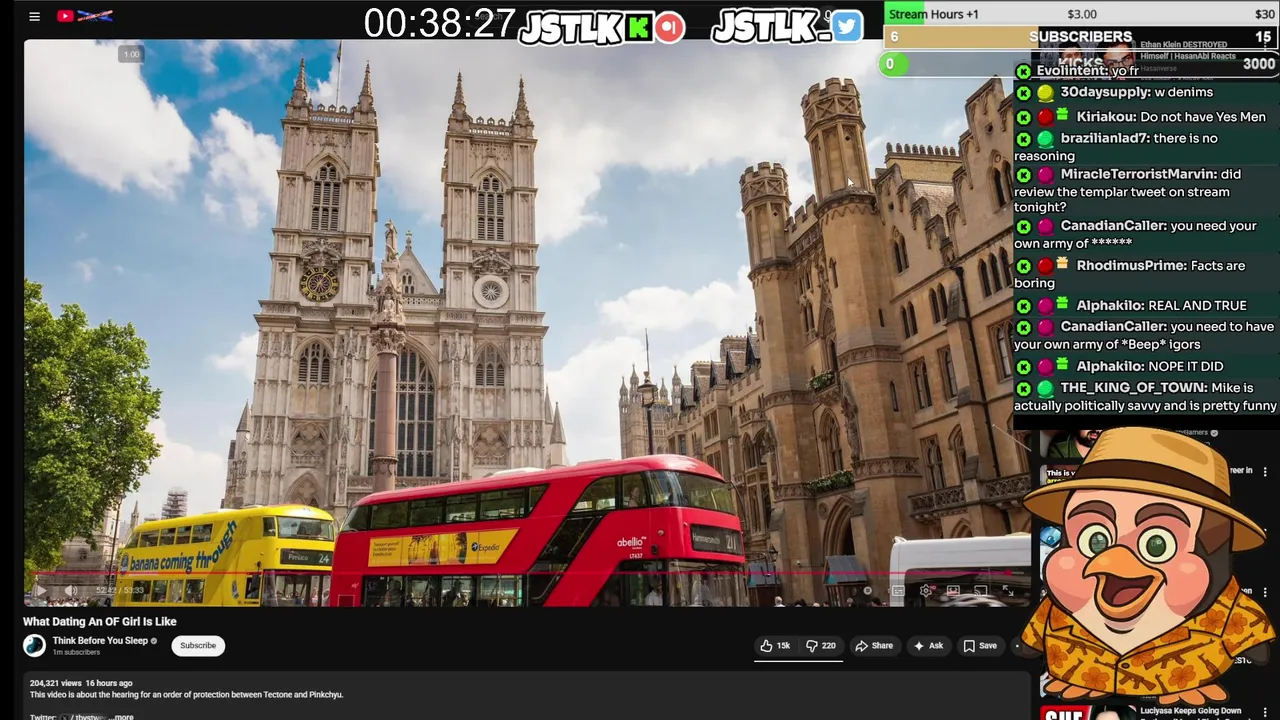Click MiracleTerroristMarvin's magenta avatar badge
This screenshot has width=1280, height=720.
pyautogui.click(x=1045, y=175)
